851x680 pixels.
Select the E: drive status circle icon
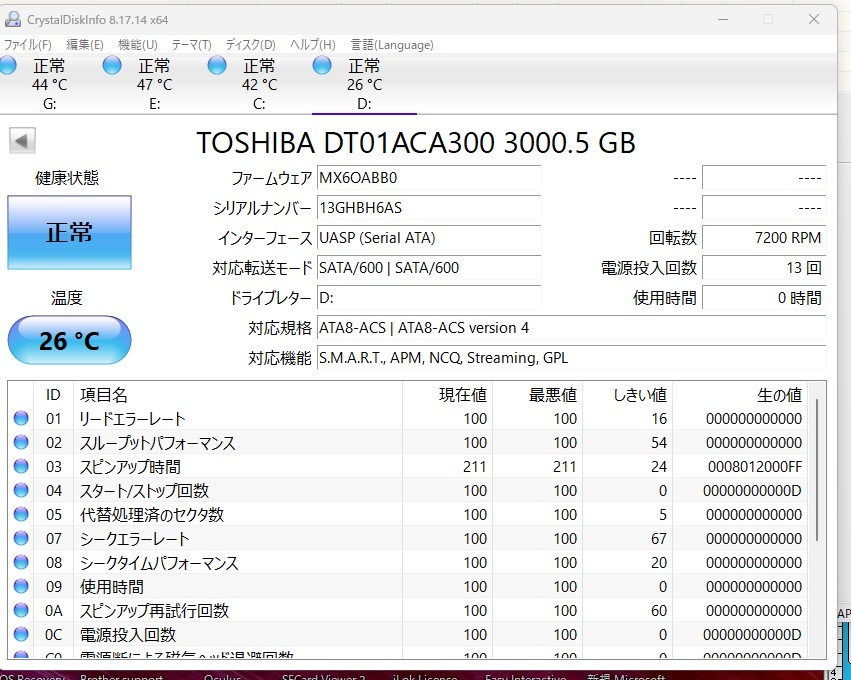(x=112, y=66)
